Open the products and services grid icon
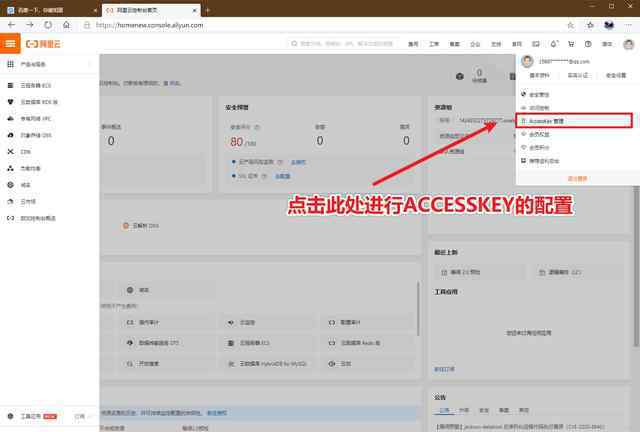640x432 pixels. pyautogui.click(x=11, y=64)
